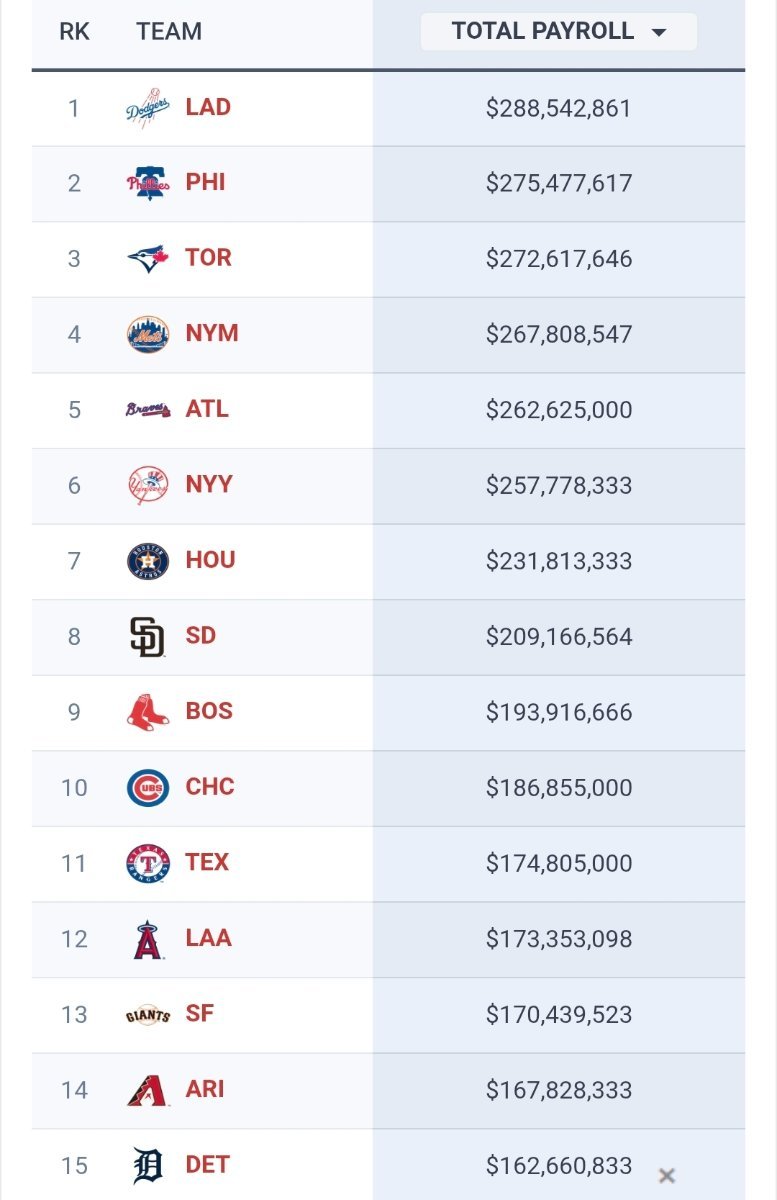Click the Phillies team logo
The image size is (777, 1200).
click(x=147, y=184)
